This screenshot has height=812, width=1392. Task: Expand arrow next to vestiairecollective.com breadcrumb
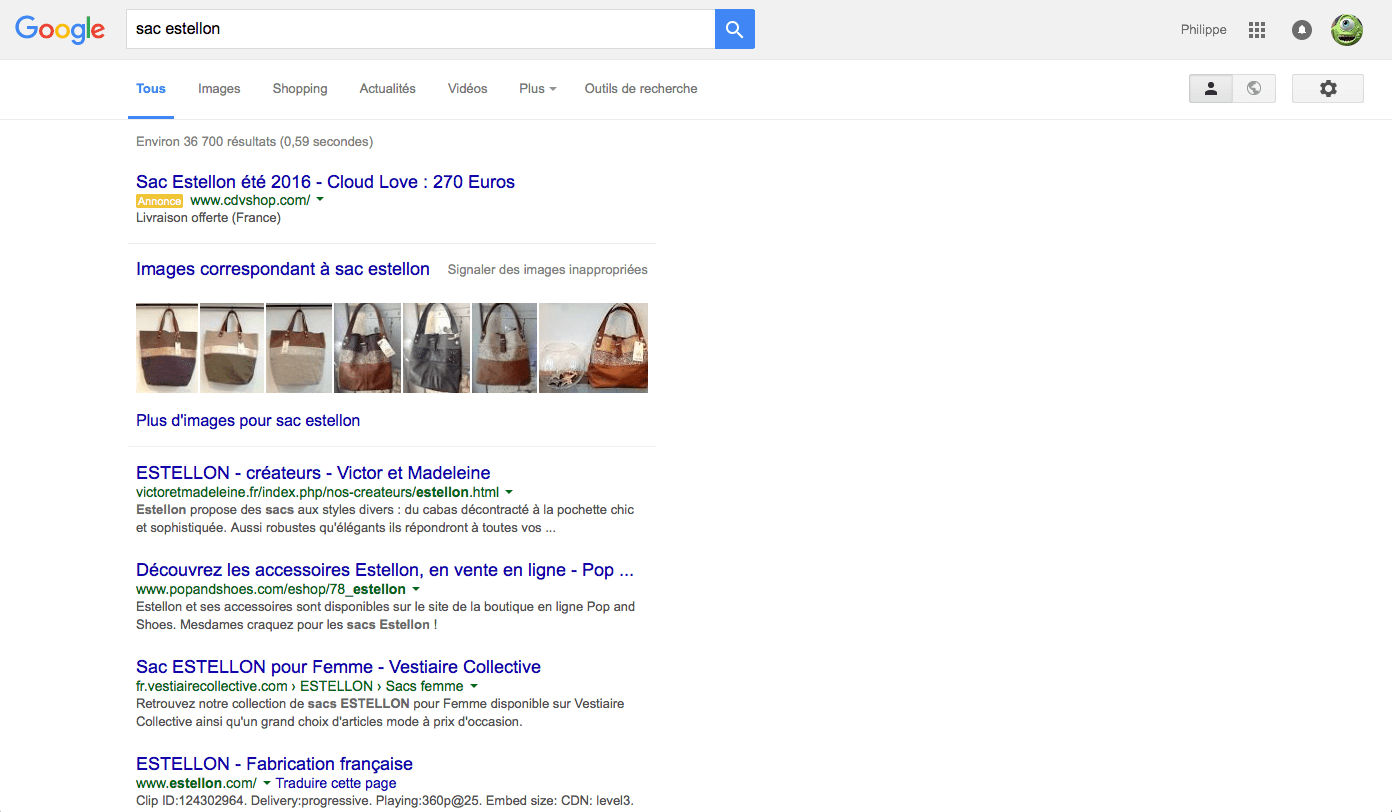[474, 686]
